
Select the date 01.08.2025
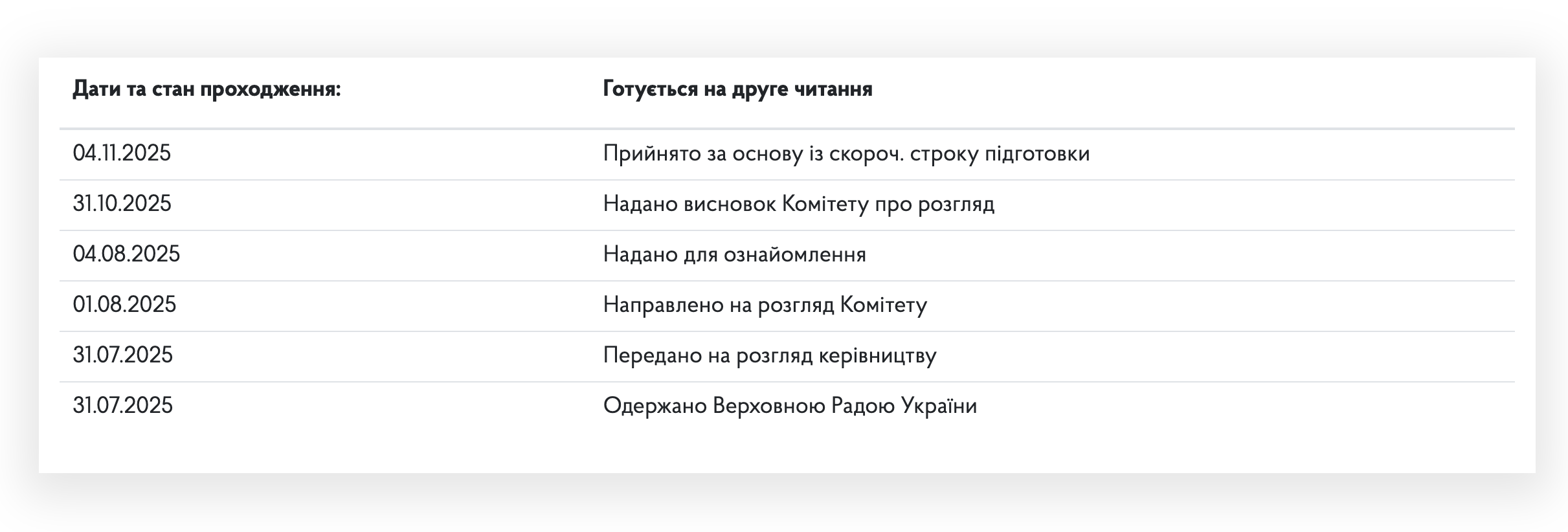pyautogui.click(x=124, y=305)
